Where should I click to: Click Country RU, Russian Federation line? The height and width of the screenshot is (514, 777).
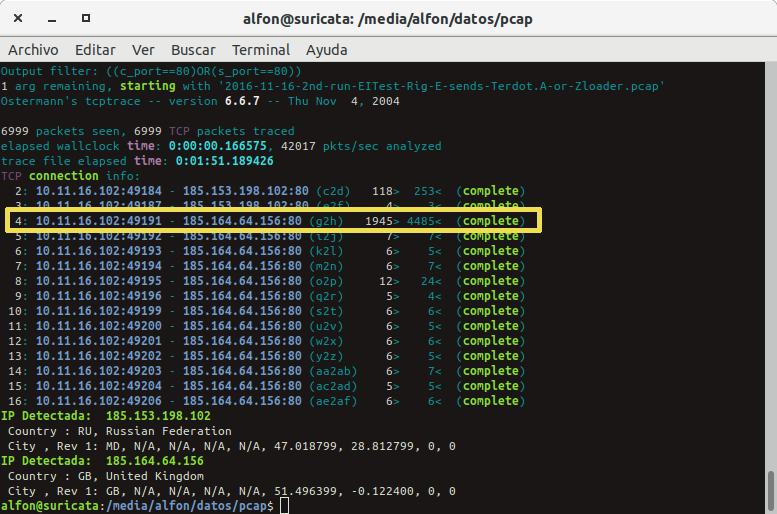[120, 431]
